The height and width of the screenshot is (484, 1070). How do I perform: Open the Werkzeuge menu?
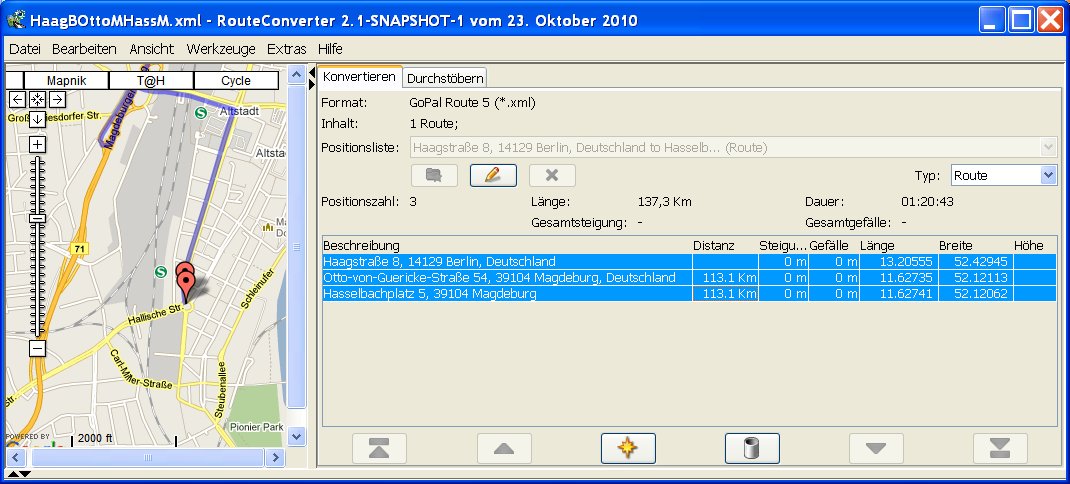click(220, 49)
